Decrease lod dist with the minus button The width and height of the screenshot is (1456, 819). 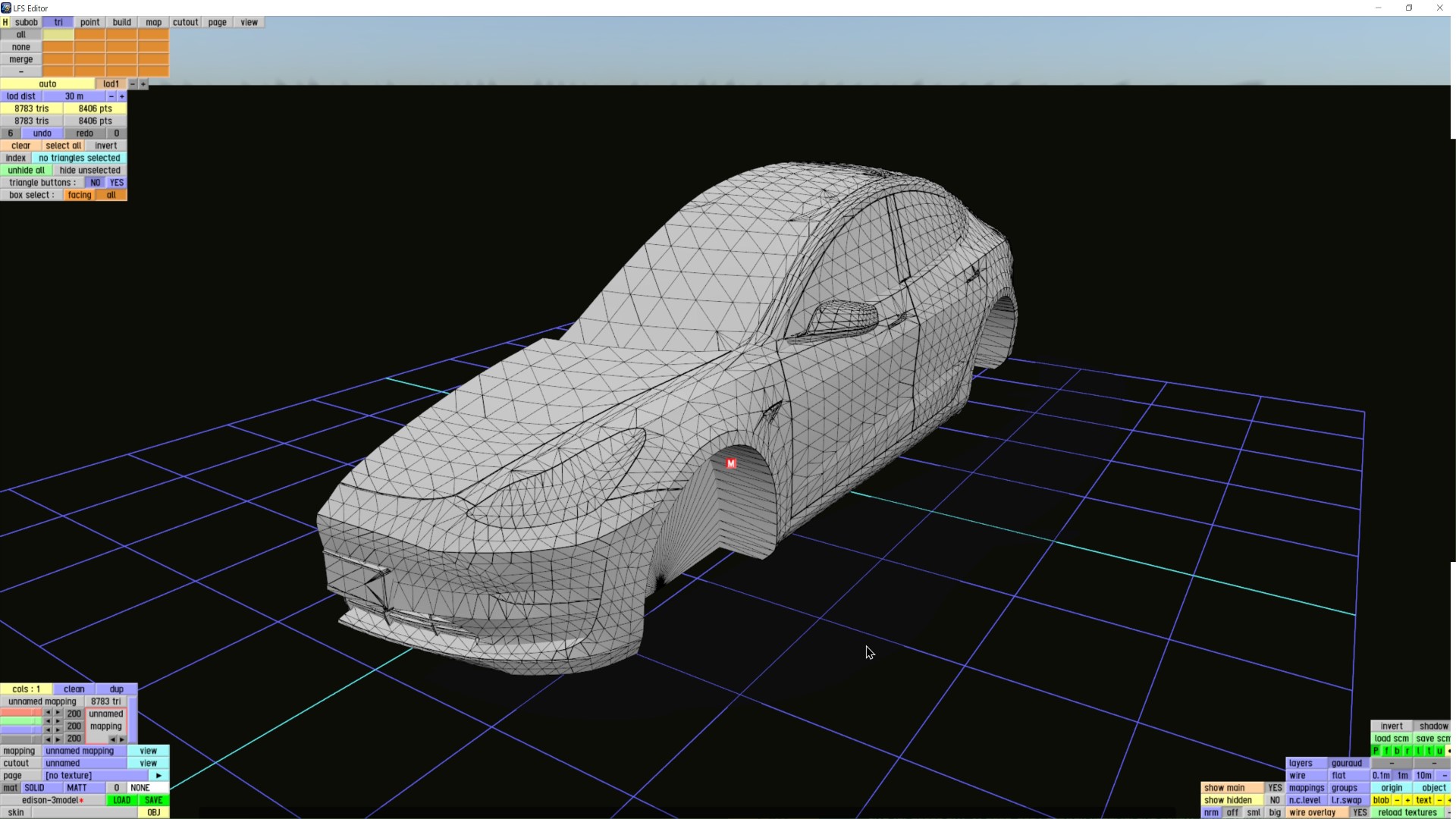point(111,96)
